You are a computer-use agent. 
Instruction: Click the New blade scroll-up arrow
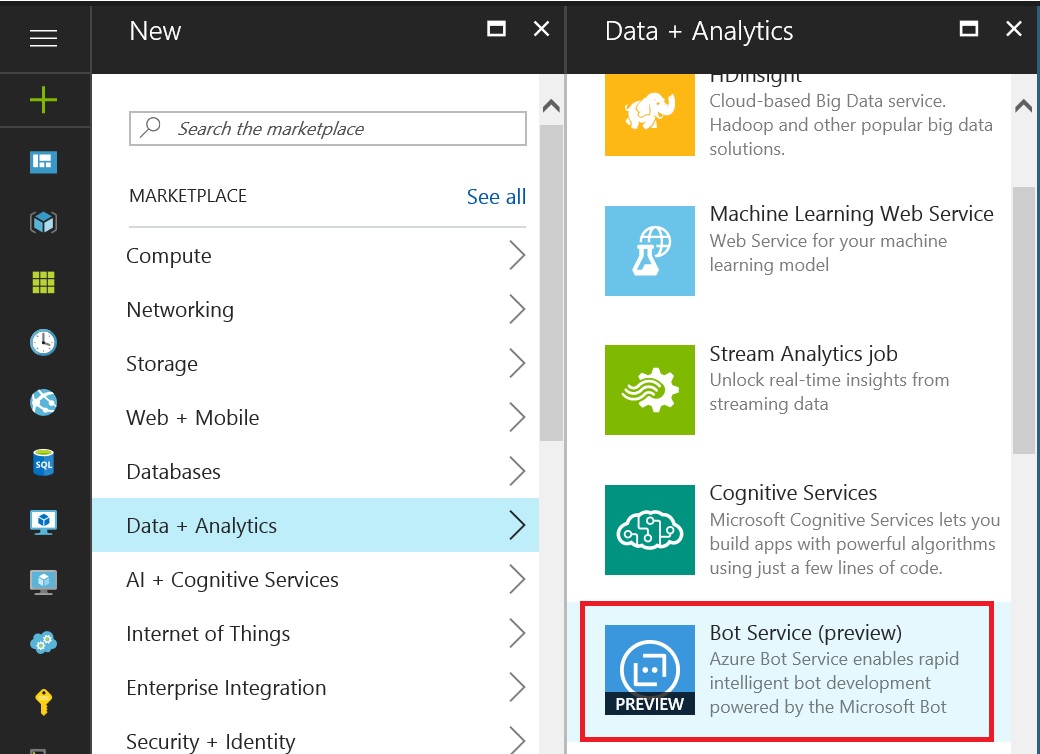[551, 105]
